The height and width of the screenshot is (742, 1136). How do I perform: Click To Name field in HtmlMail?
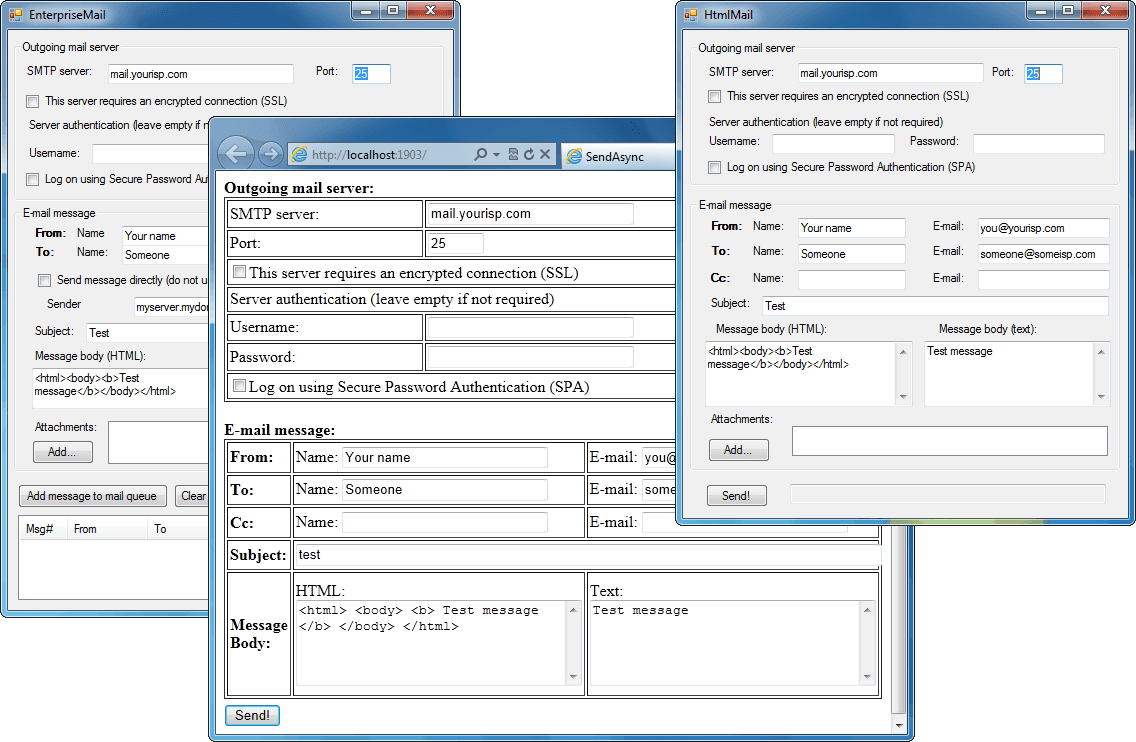pos(852,254)
